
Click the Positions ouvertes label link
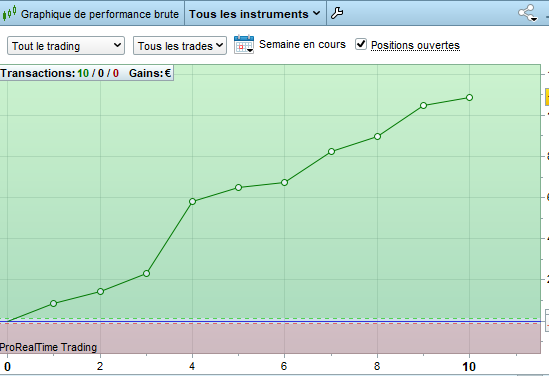click(415, 45)
